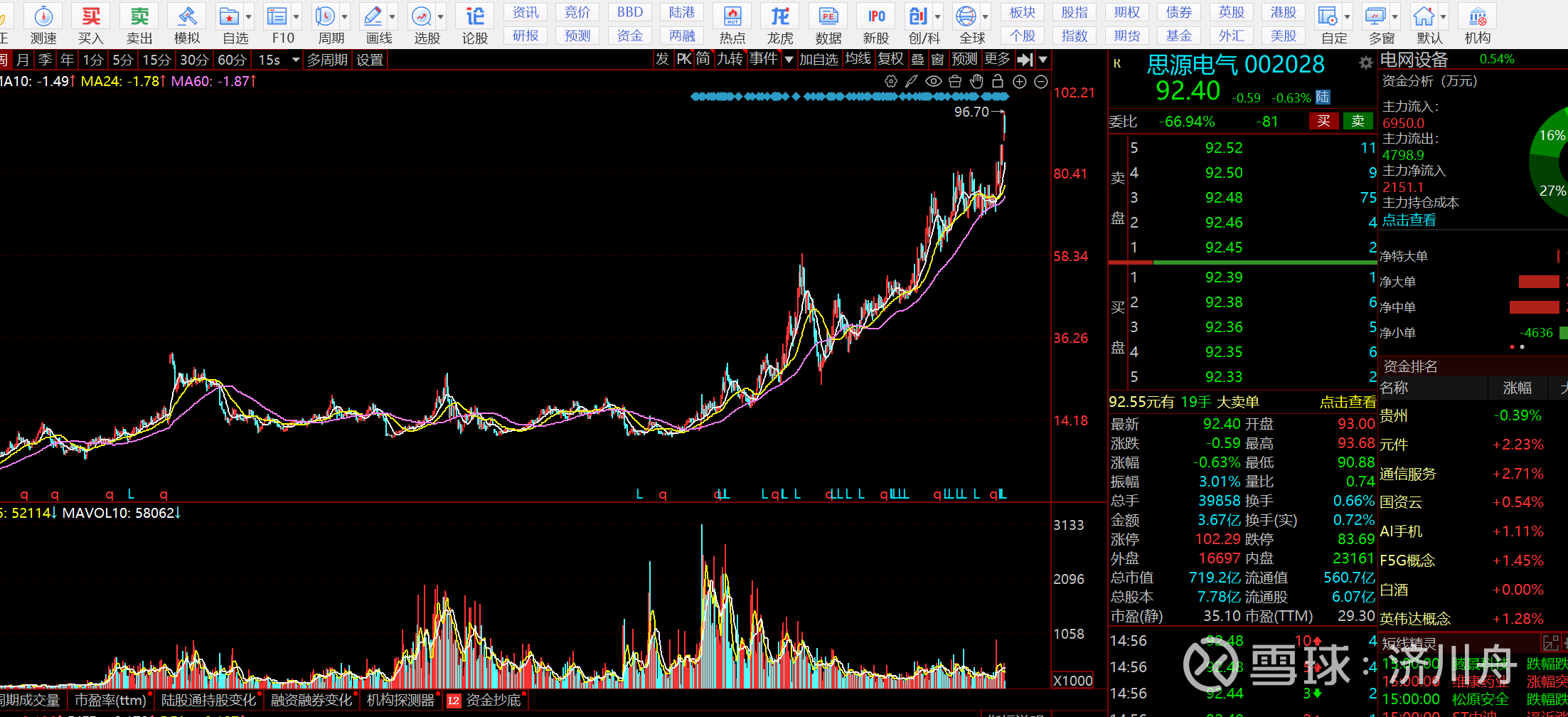Toggle the chart lock icon
1568x717 pixels.
(998, 82)
